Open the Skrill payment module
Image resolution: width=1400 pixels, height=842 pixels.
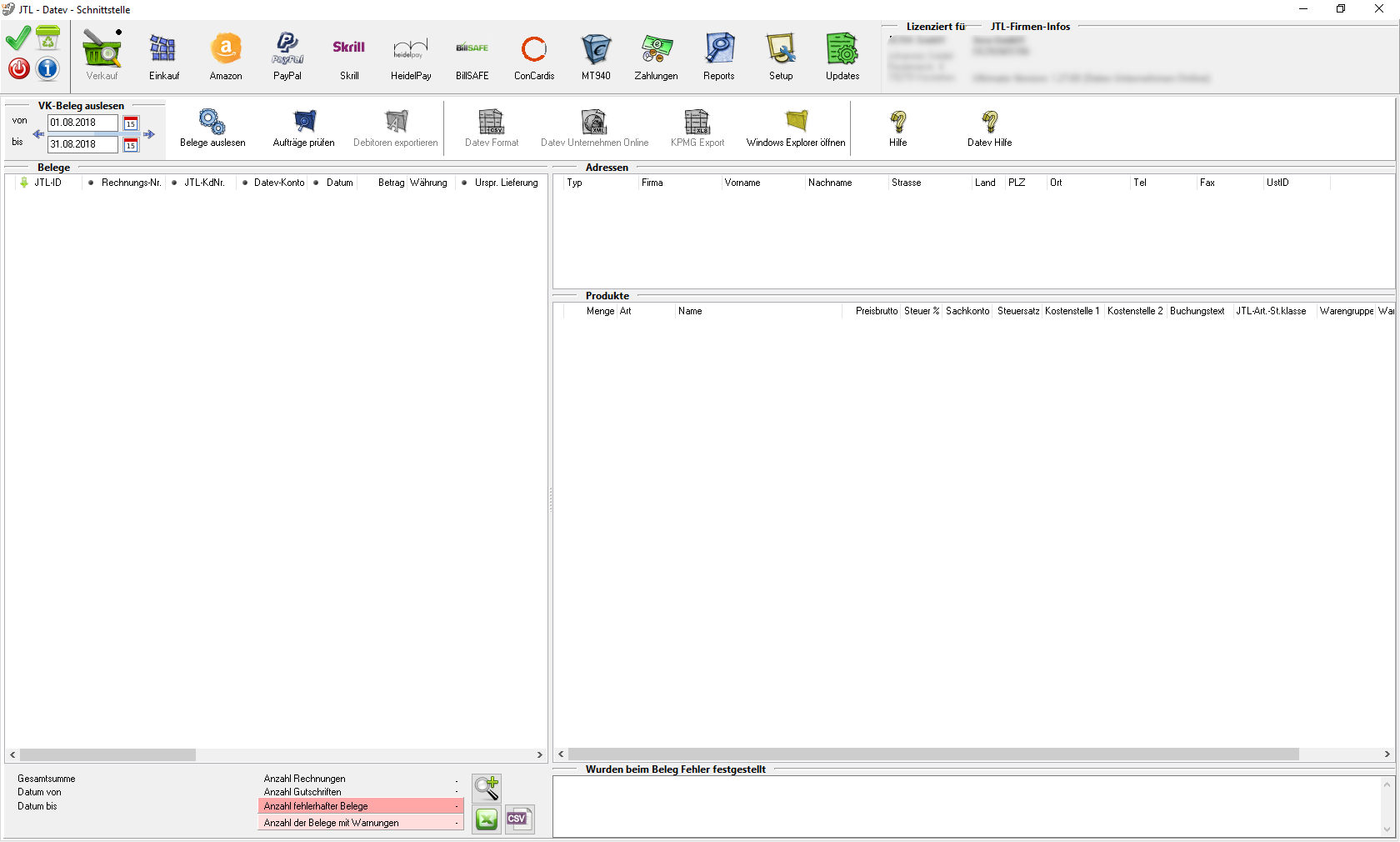(x=349, y=57)
